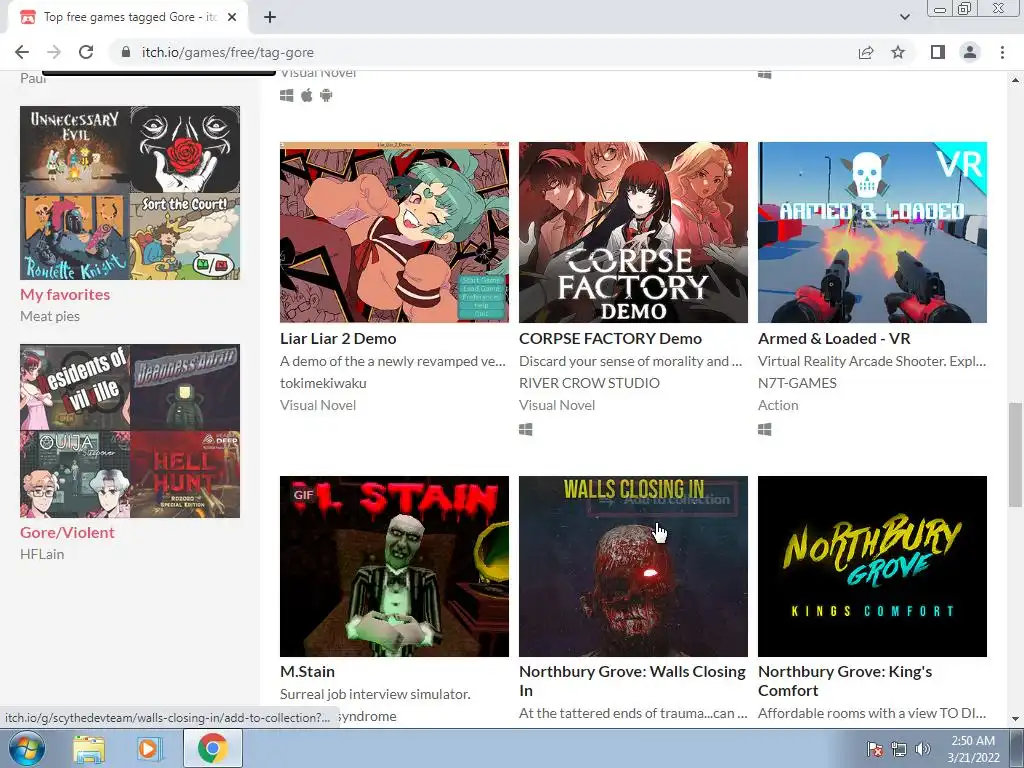Visit tokimekiwaku developer page

pos(323,383)
